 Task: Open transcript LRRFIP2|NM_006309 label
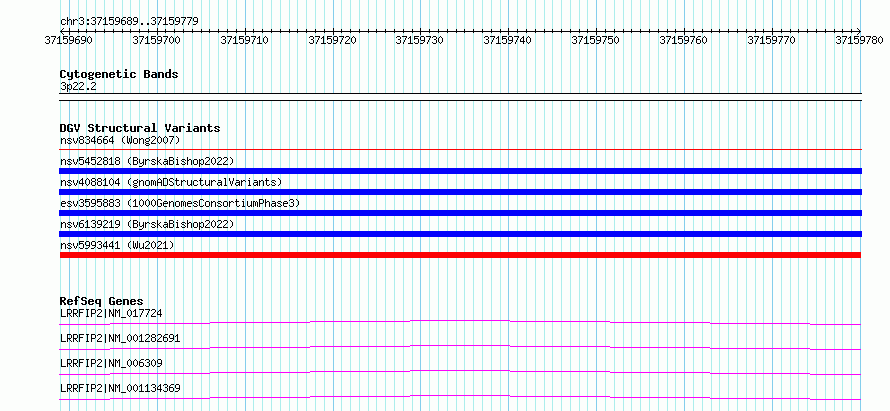pyautogui.click(x=111, y=363)
